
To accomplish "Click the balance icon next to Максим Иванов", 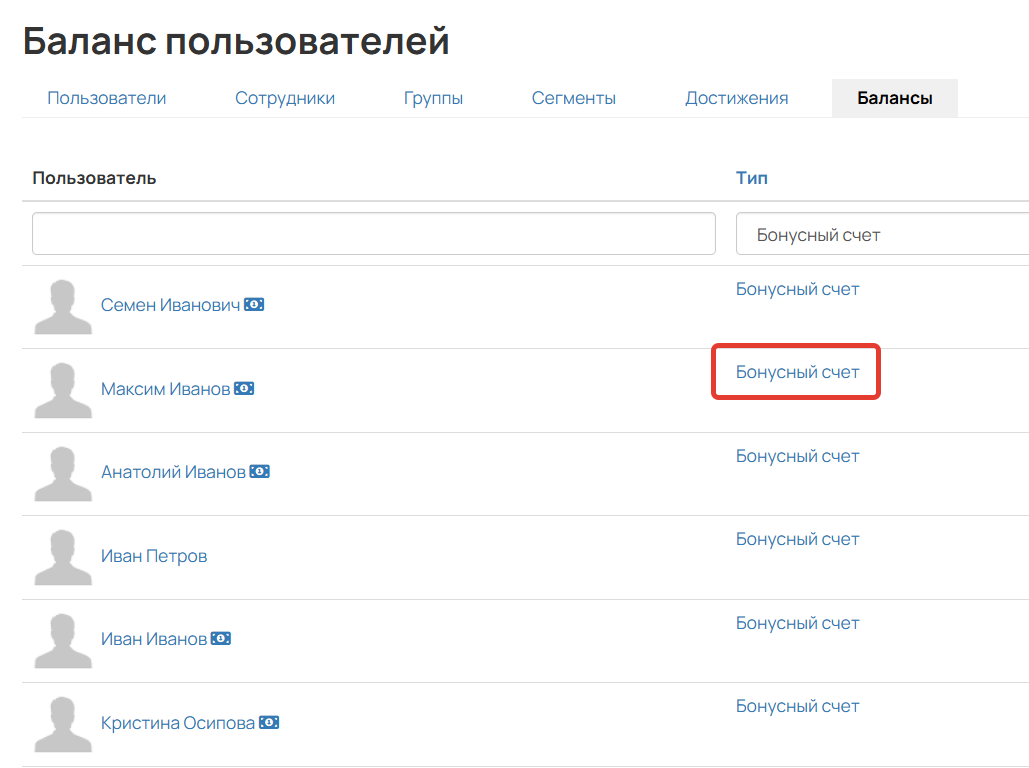I will point(245,388).
